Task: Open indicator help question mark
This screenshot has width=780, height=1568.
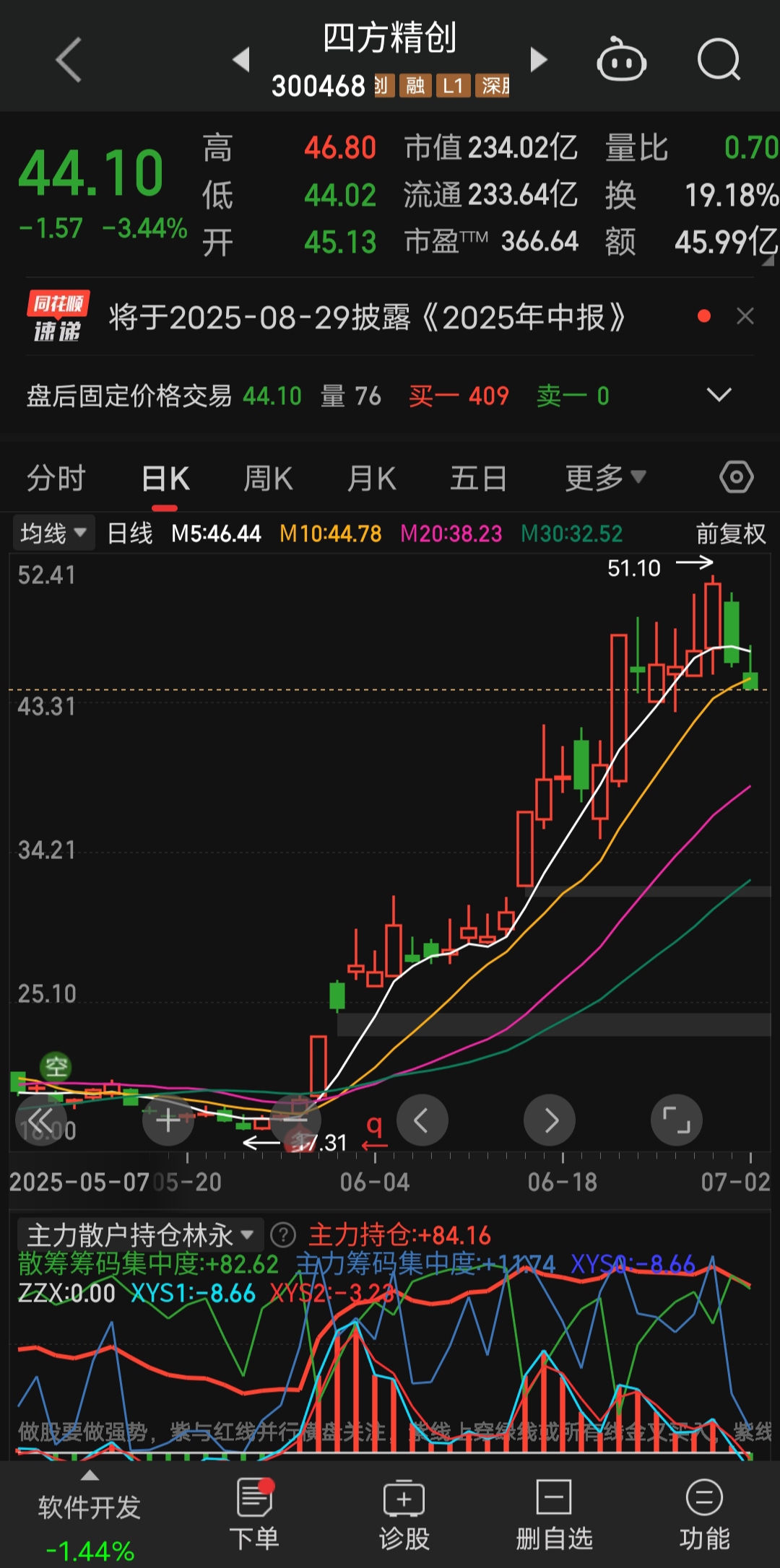Action: 283,1235
